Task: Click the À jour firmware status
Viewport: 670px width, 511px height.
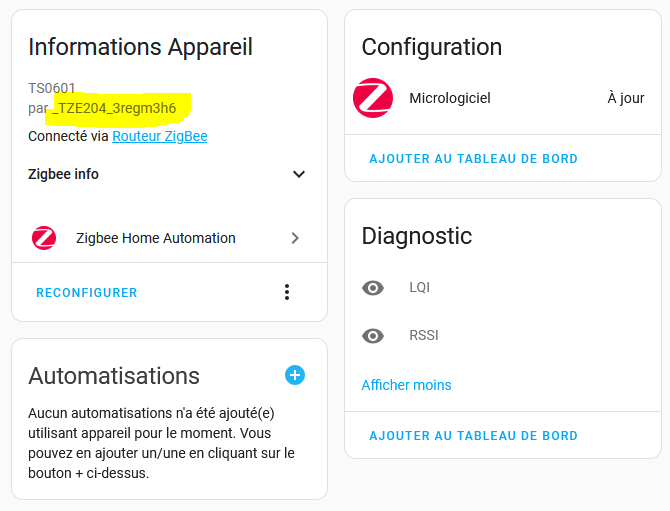Action: coord(626,98)
